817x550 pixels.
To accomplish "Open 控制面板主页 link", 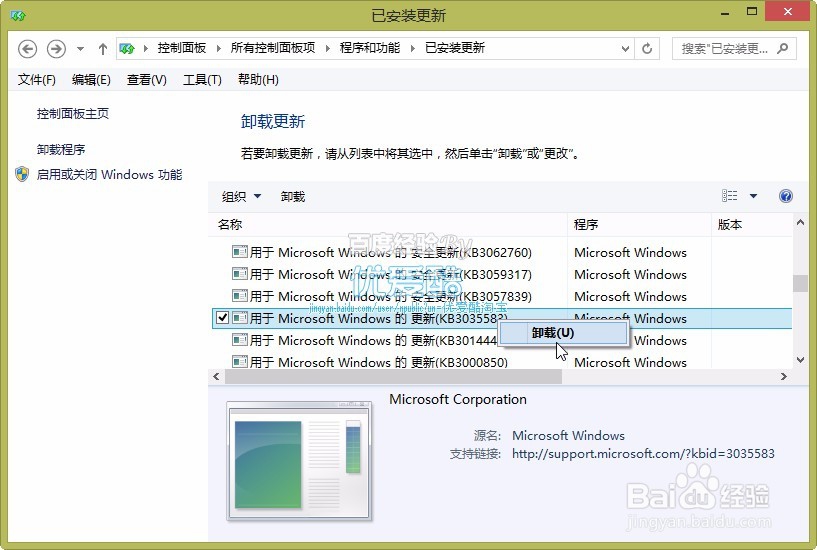I will 72,114.
